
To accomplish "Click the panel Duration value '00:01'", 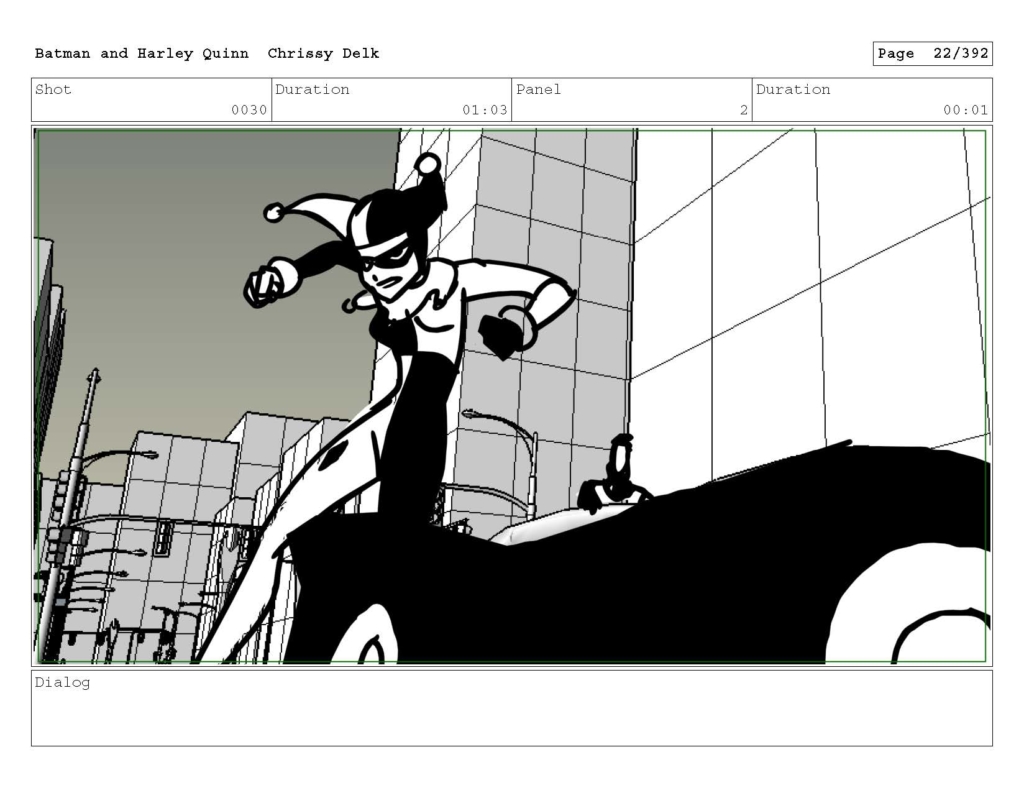I will coord(965,110).
